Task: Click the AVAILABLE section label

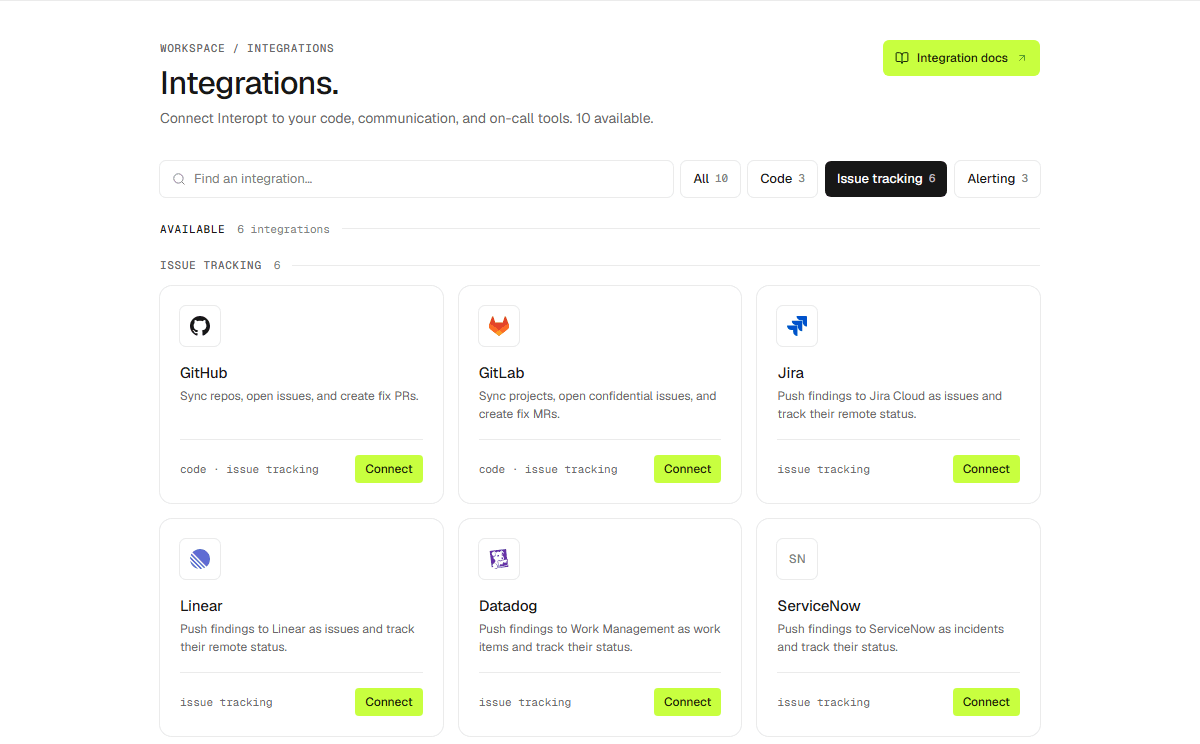Action: pos(192,229)
